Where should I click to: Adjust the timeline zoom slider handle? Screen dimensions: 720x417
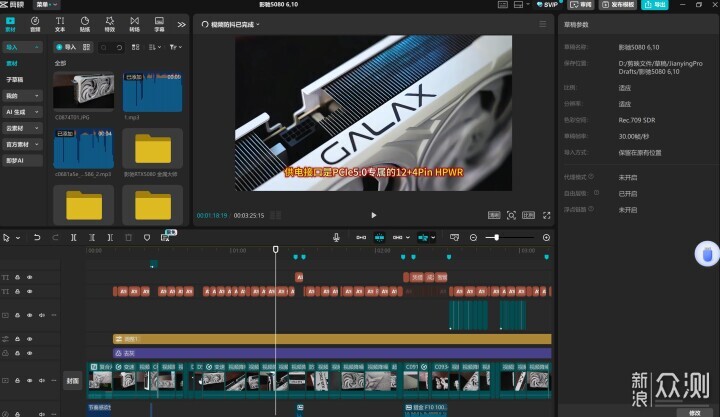pos(496,237)
